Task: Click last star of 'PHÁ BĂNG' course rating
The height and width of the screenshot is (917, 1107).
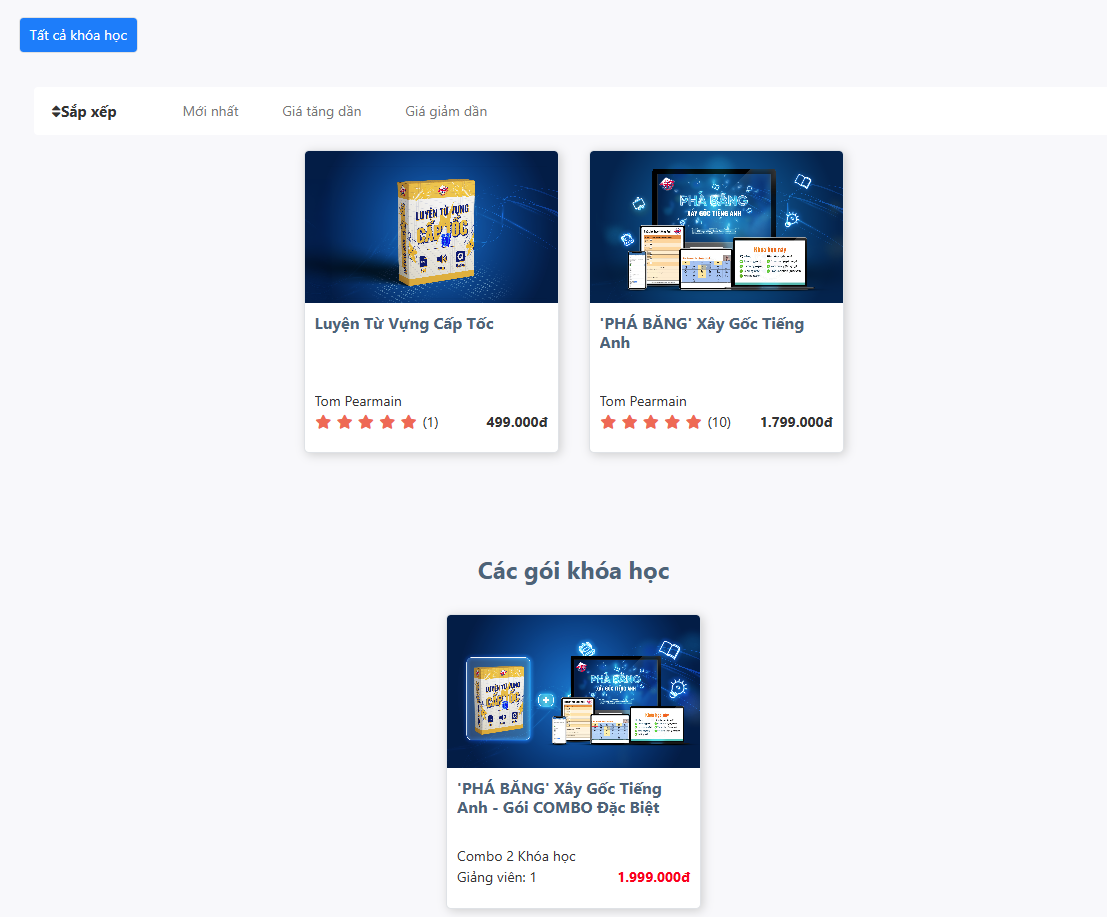Action: (693, 422)
